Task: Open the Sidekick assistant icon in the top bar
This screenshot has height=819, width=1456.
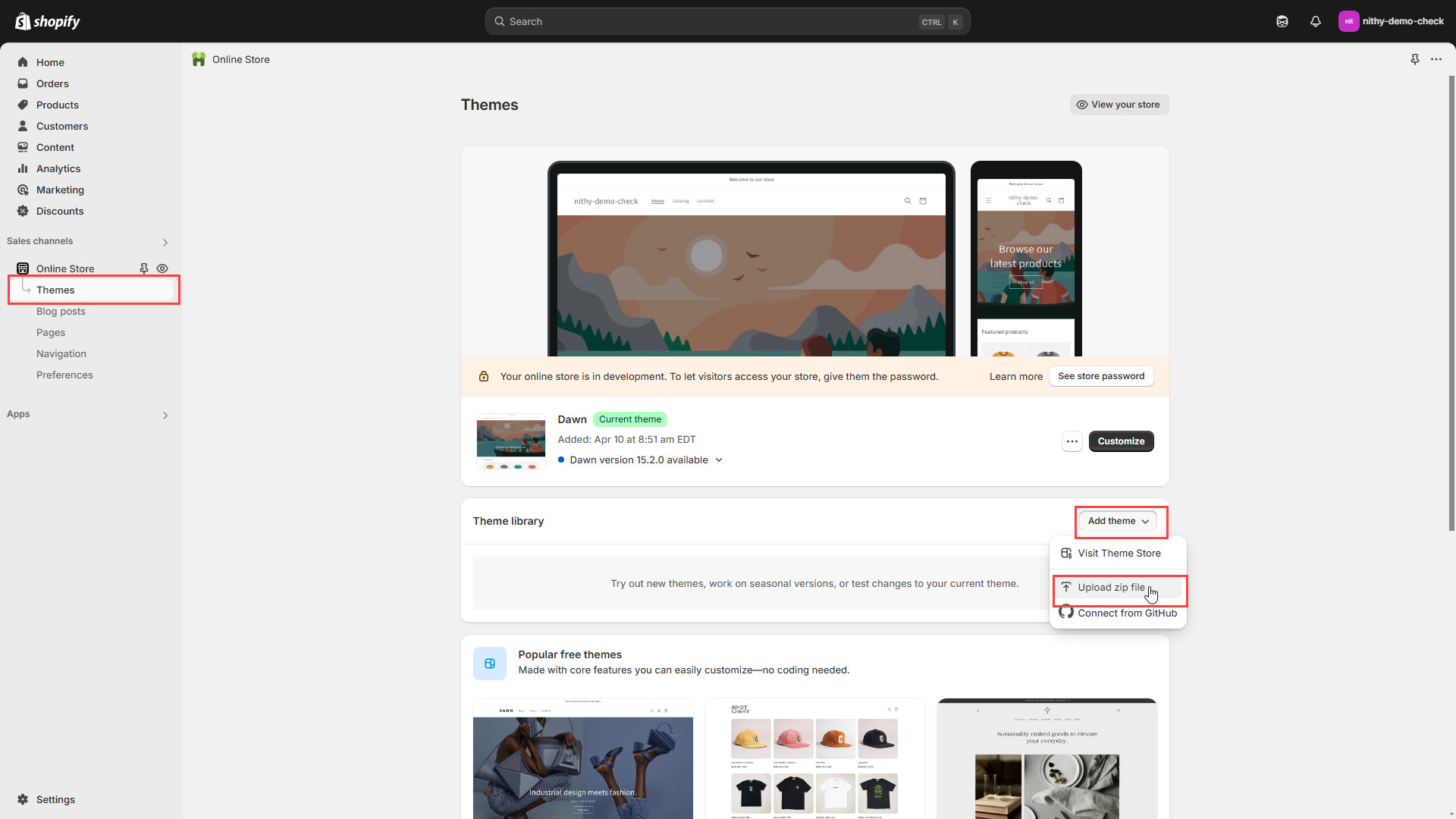Action: [1282, 21]
